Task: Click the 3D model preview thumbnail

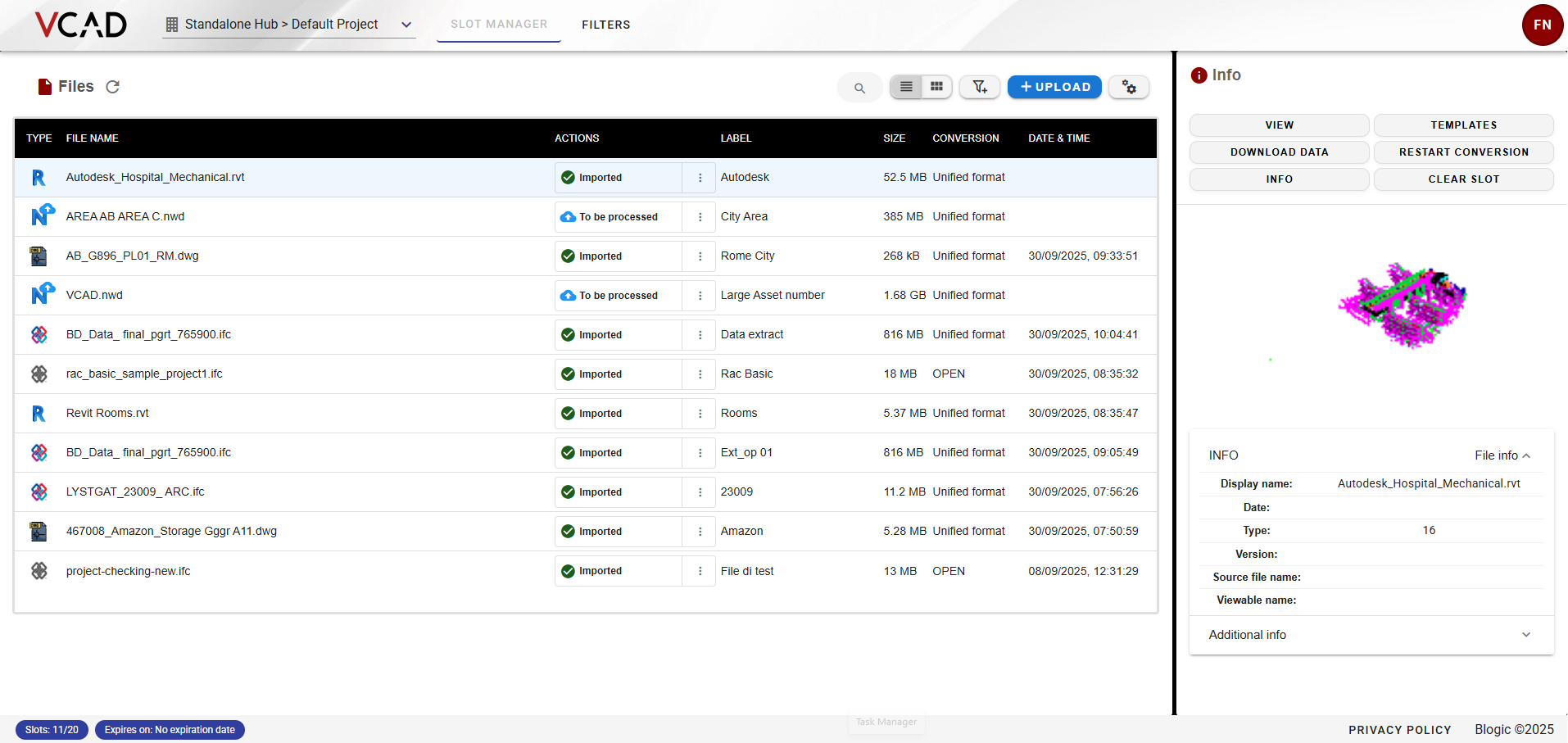Action: (1403, 306)
